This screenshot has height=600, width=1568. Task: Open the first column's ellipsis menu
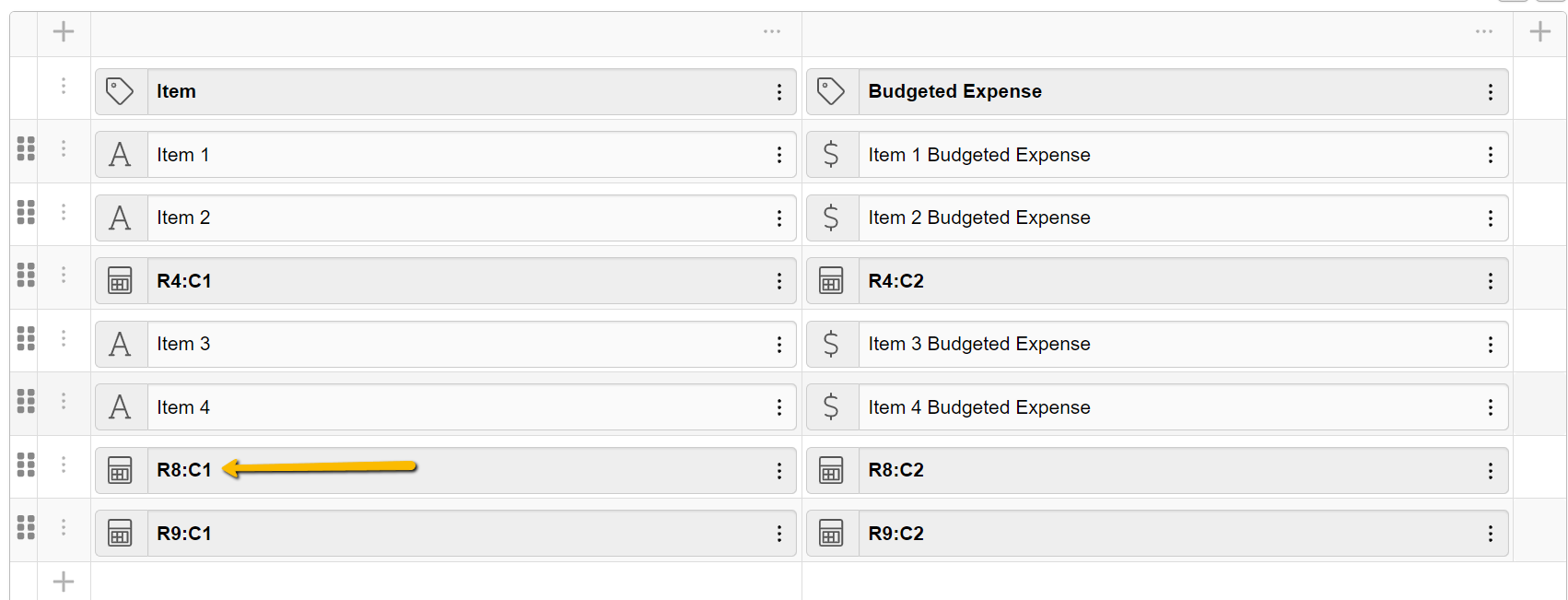pos(772,32)
